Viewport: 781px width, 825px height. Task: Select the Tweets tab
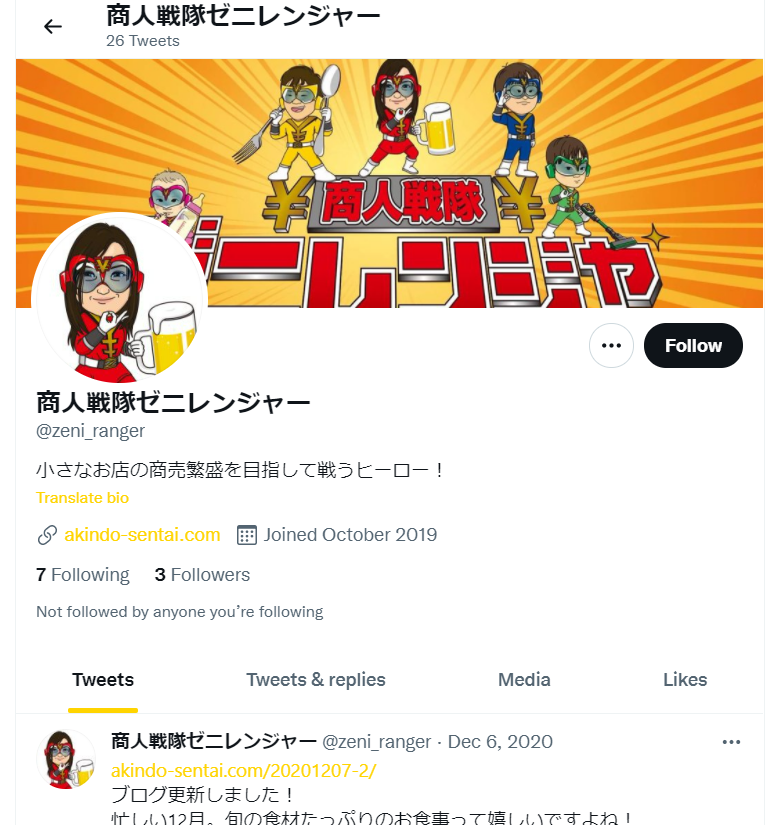pyautogui.click(x=103, y=680)
